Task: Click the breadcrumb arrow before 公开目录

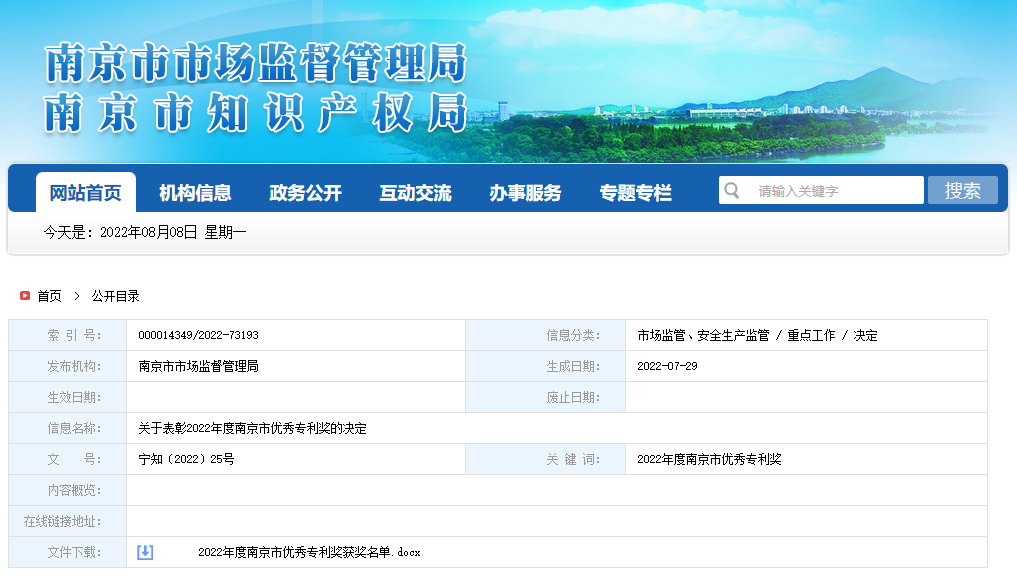Action: coord(76,296)
